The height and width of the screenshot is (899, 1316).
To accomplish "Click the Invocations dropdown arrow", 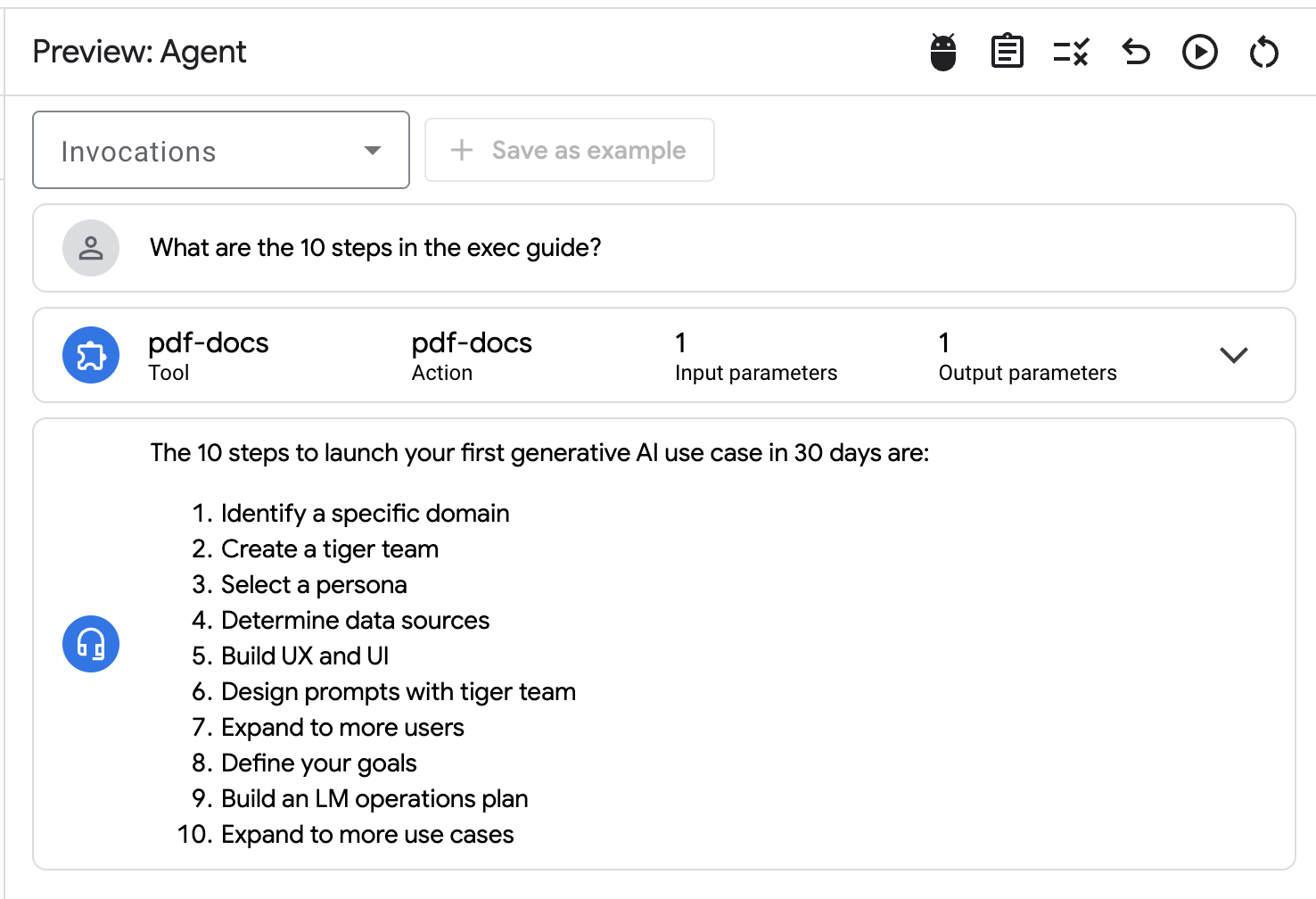I will (x=373, y=151).
